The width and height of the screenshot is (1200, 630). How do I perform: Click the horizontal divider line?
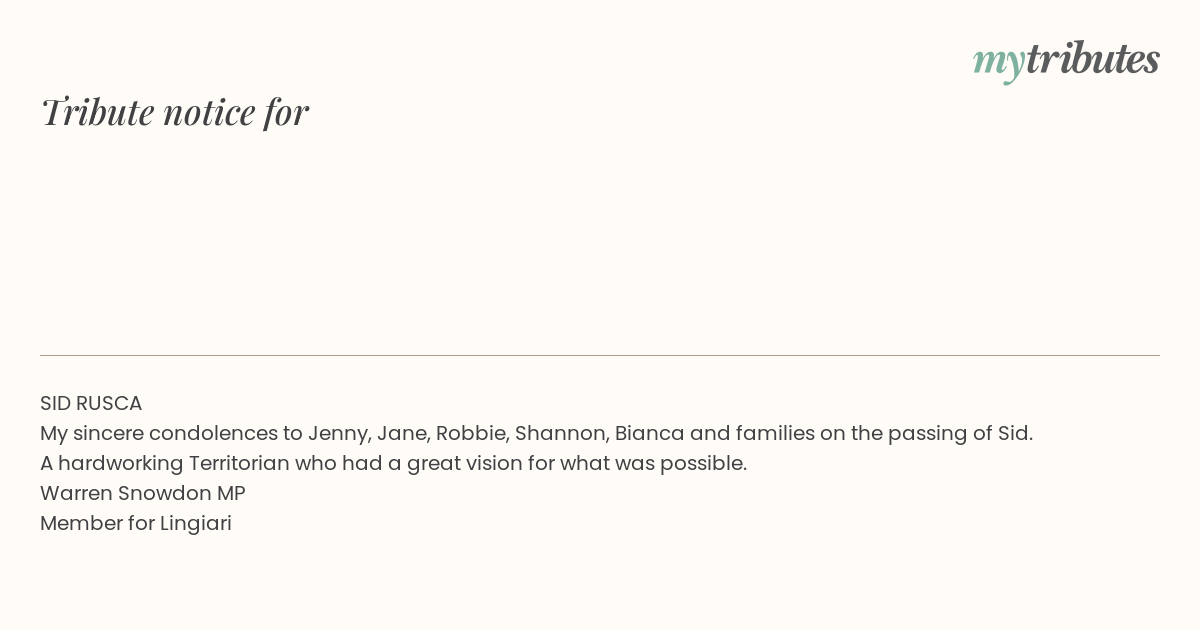(600, 355)
